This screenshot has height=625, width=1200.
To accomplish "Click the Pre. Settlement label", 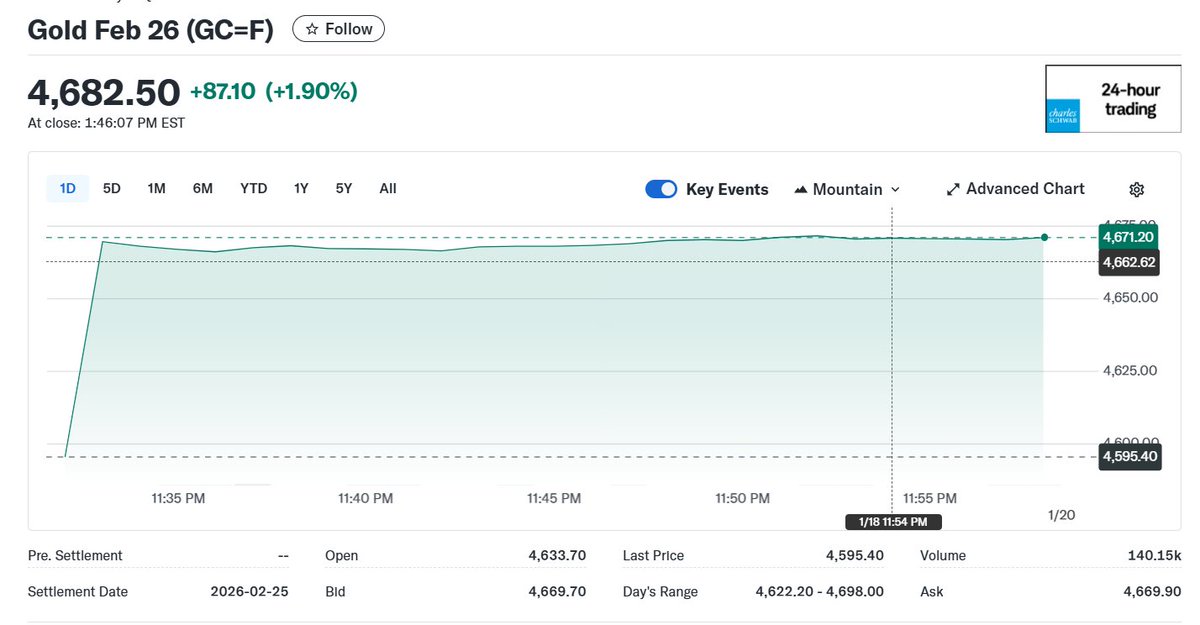I will (x=75, y=556).
